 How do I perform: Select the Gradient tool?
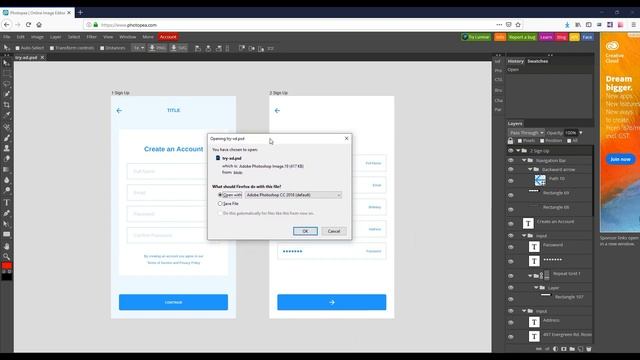6,169
